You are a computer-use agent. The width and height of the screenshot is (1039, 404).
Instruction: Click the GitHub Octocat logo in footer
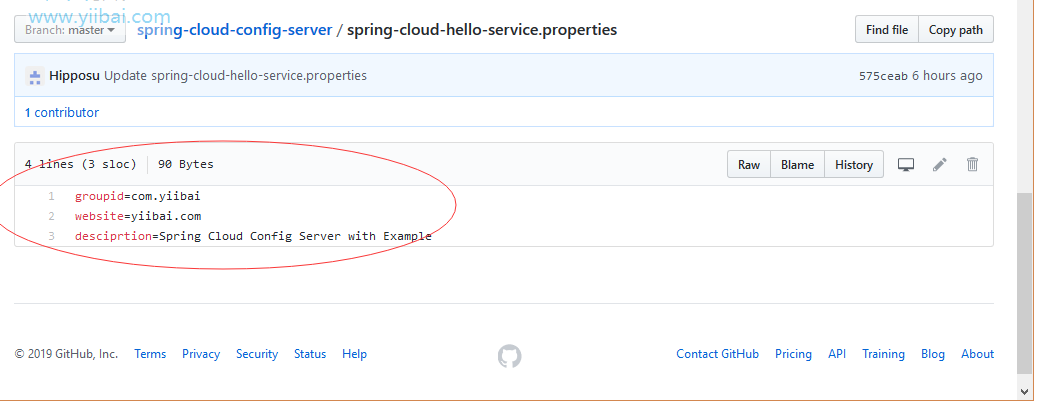tap(510, 356)
